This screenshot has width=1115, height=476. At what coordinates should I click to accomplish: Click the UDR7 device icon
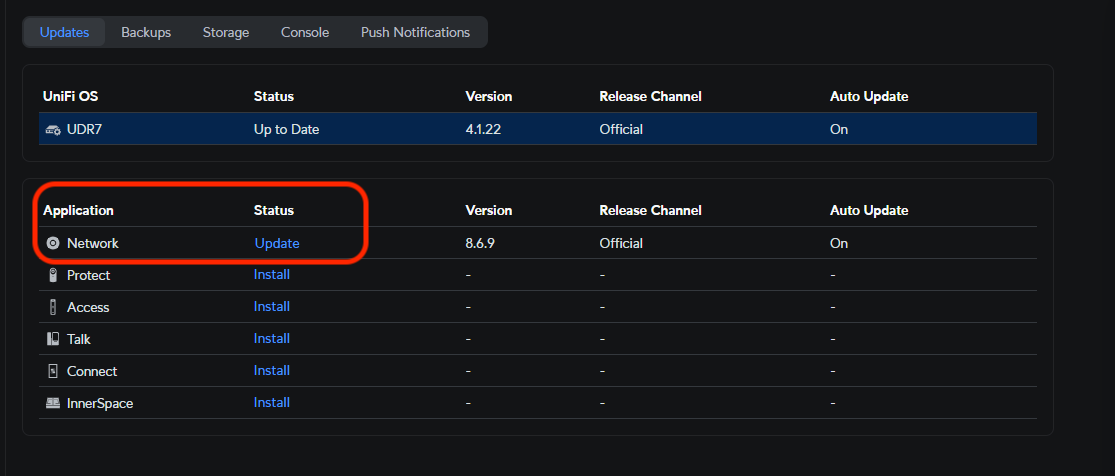(x=53, y=129)
